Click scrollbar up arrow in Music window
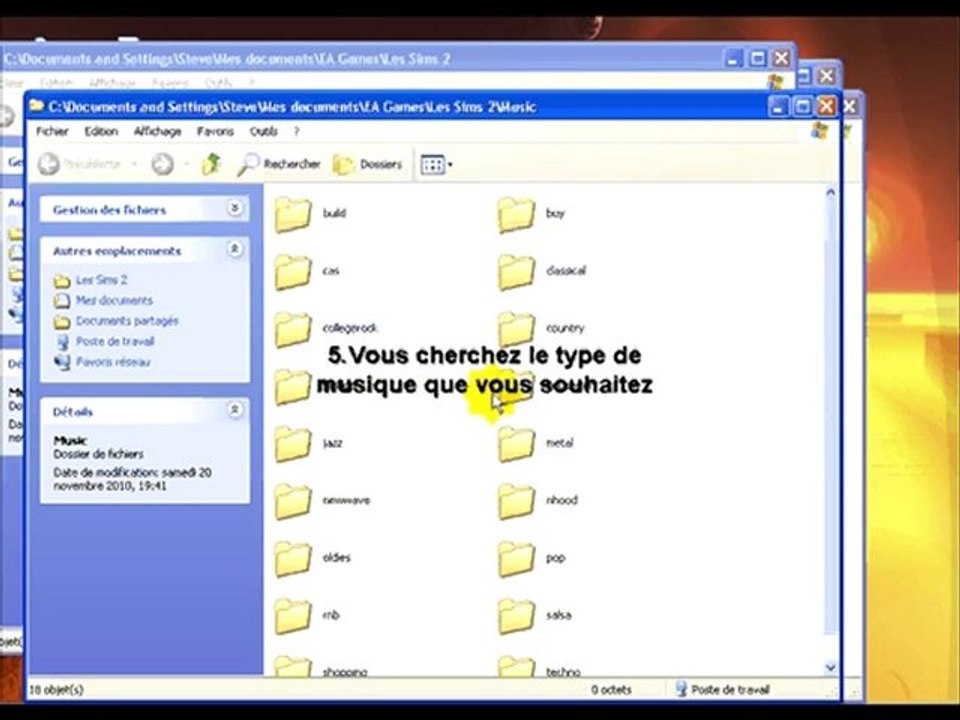Viewport: 960px width, 720px height. tap(831, 192)
